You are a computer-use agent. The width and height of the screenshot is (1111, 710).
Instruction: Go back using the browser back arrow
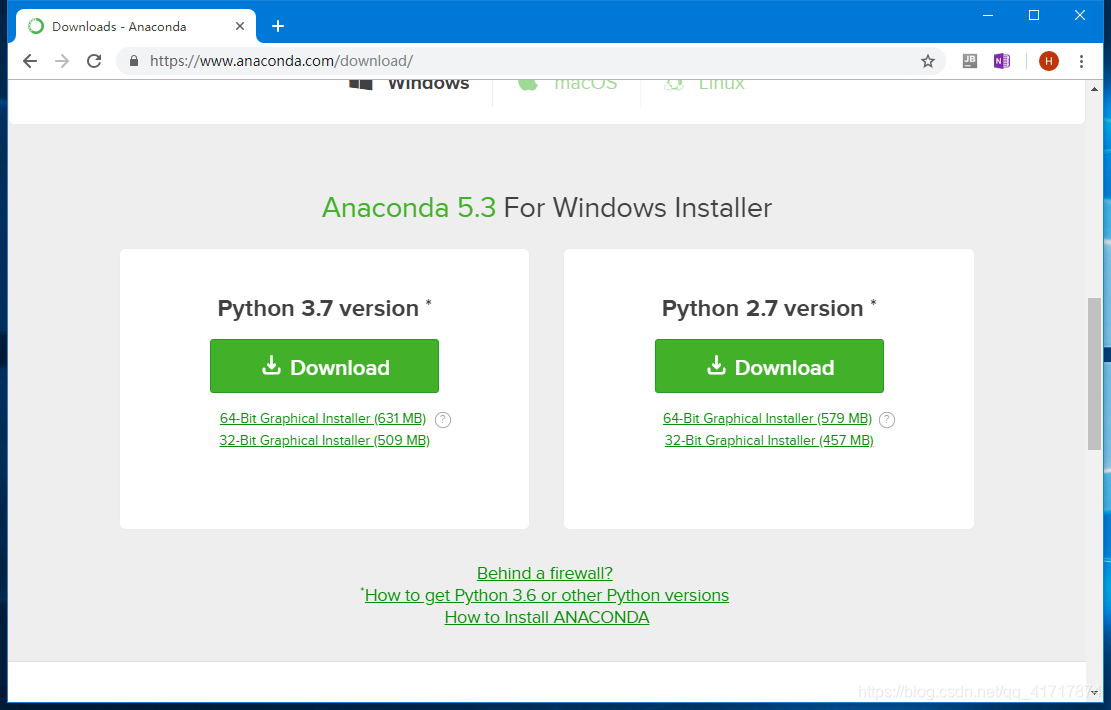tap(30, 61)
